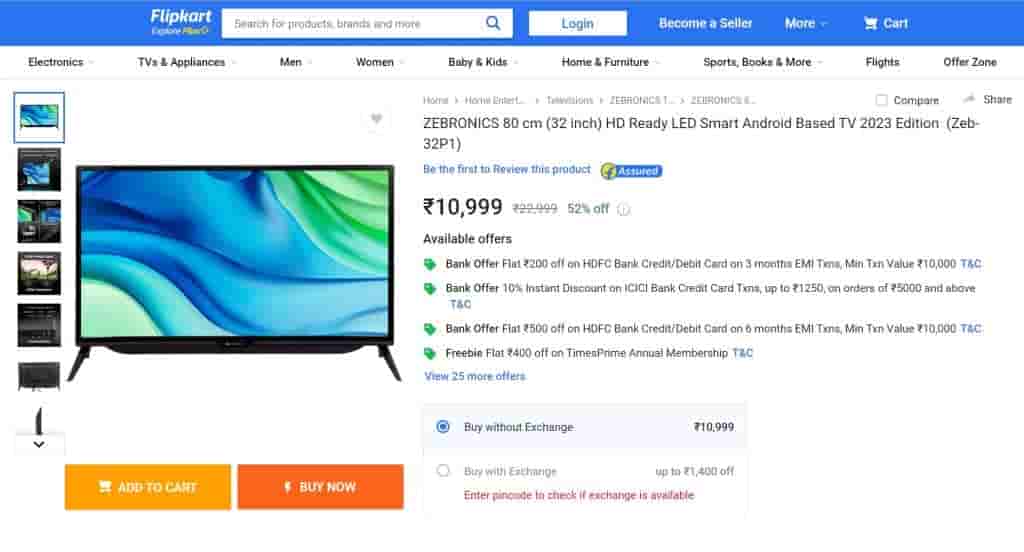This screenshot has height=552, width=1024.
Task: Click the green tag icon beside Freebie offer
Action: click(430, 353)
